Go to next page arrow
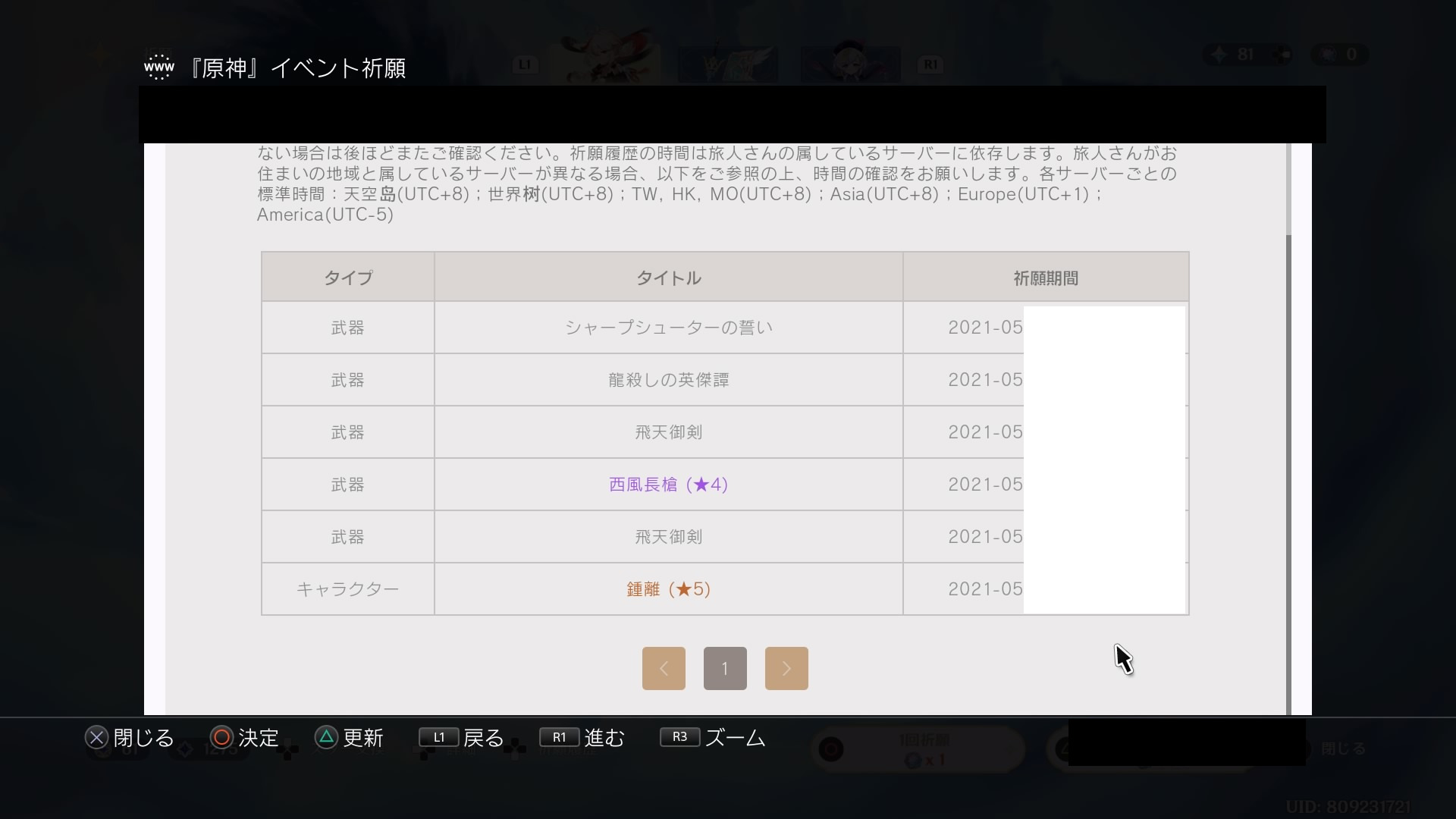This screenshot has width=1456, height=819. [x=786, y=668]
